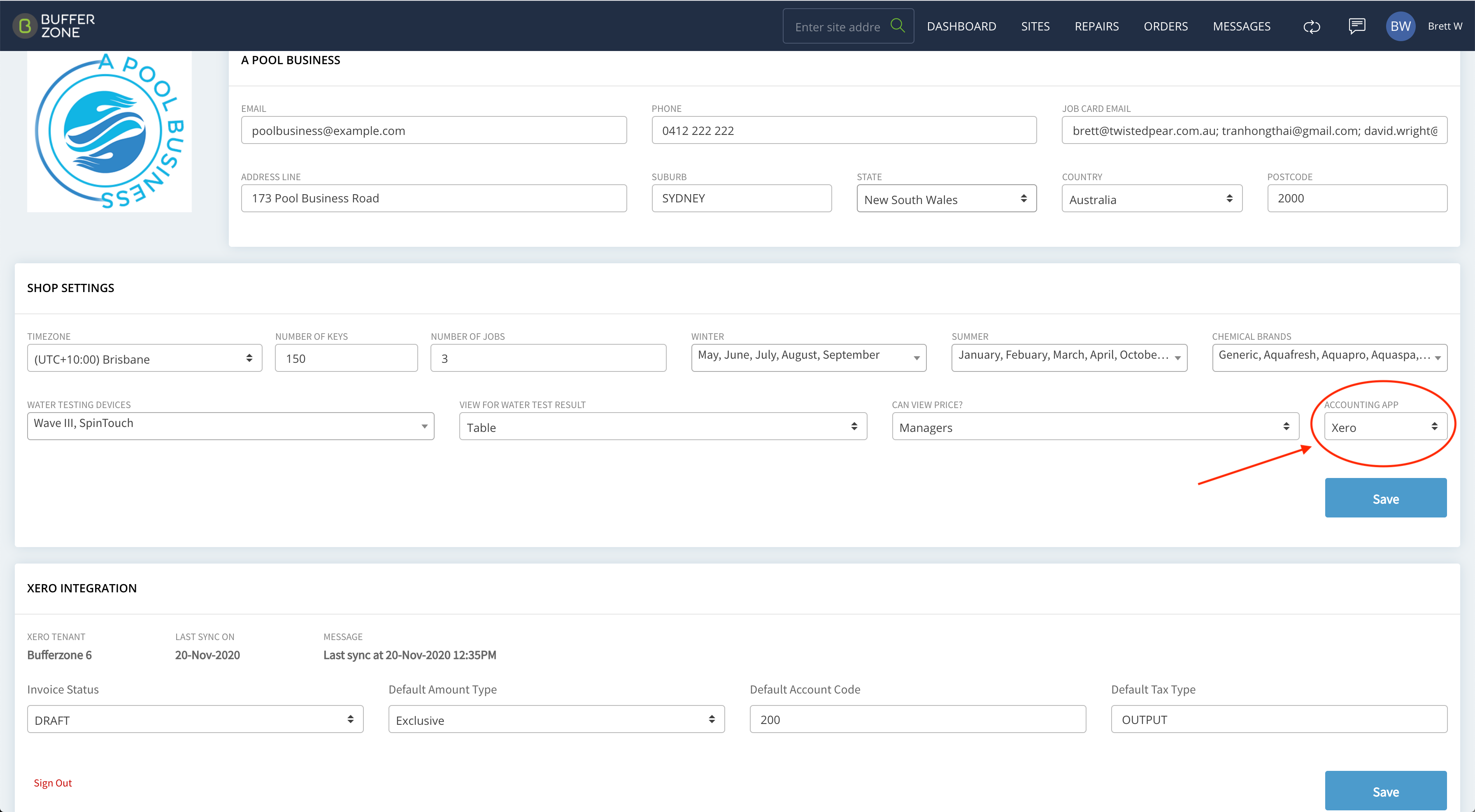Click the Buffer Zone logo icon
Screen dimensions: 1475x812
click(24, 26)
